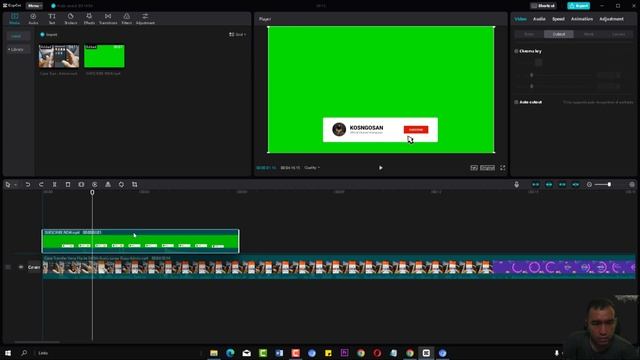
Task: Click the Mirror icon in timeline toolbar
Action: pyautogui.click(x=108, y=184)
